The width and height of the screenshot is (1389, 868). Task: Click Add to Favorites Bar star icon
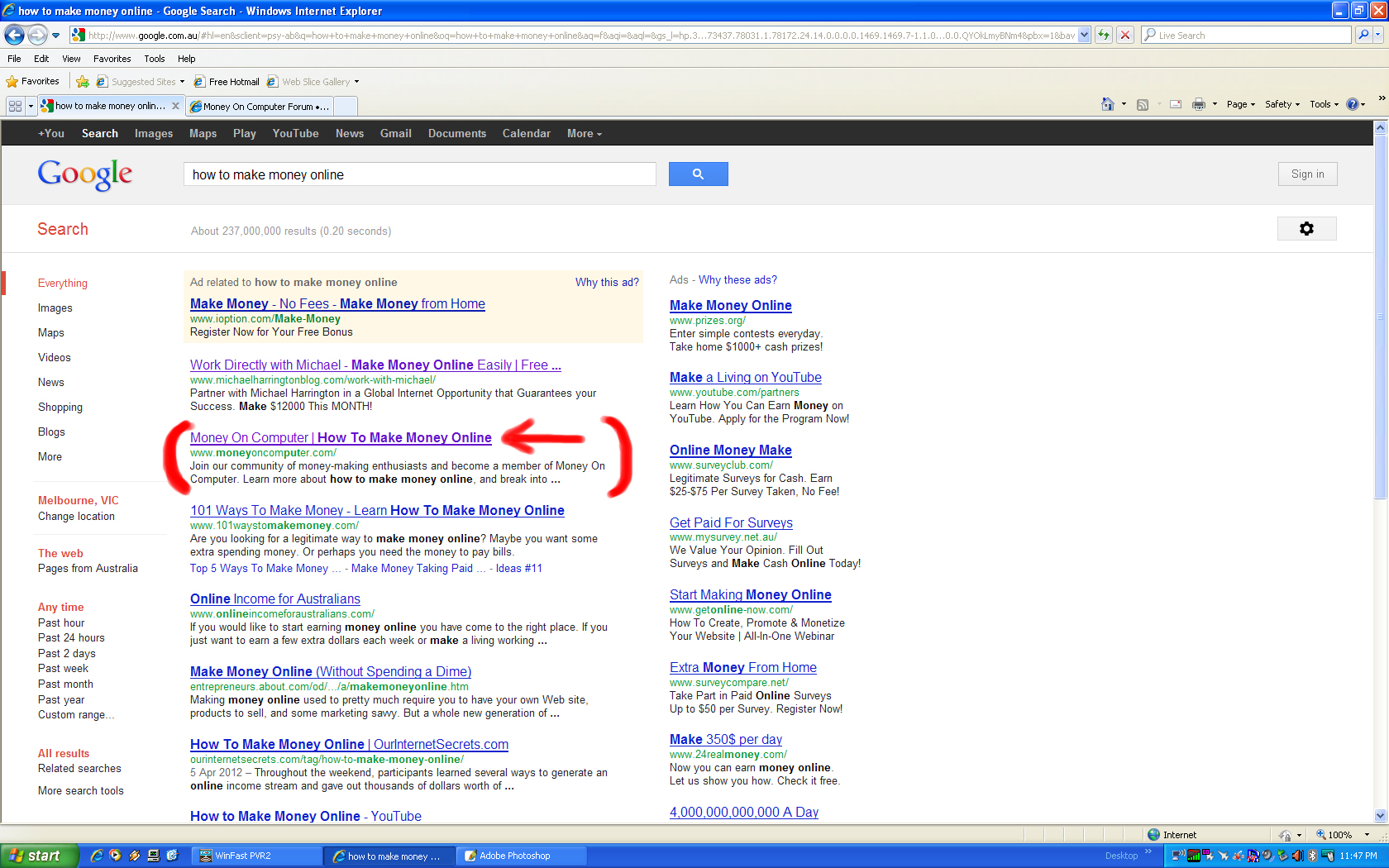point(82,82)
